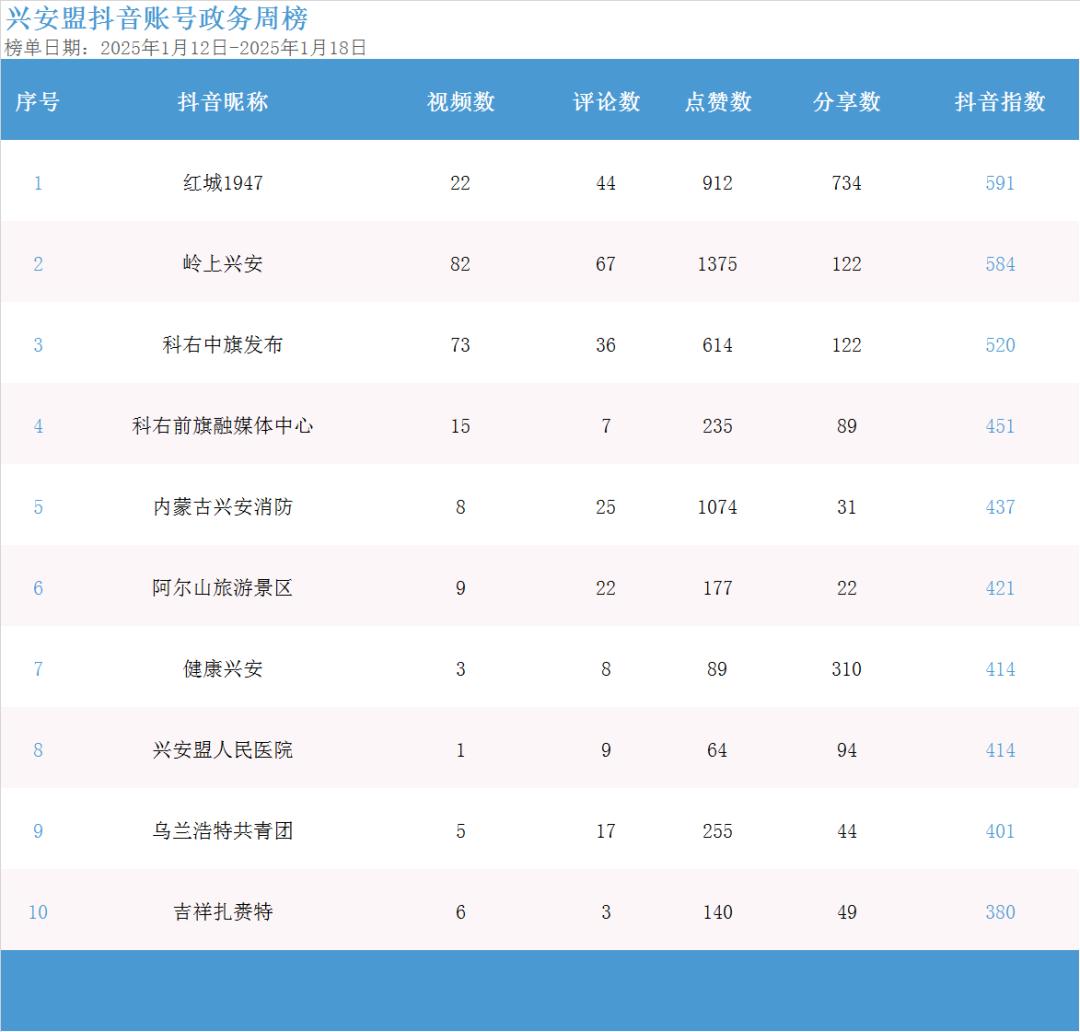
Task: Click the 抖音指数 column header
Action: (x=999, y=102)
